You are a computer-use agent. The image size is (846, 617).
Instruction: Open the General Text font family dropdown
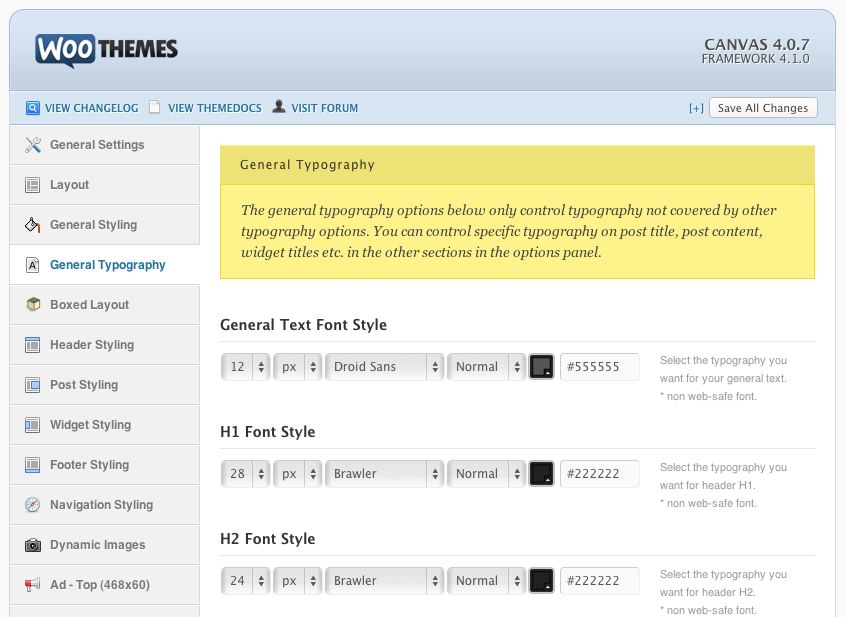click(x=384, y=367)
